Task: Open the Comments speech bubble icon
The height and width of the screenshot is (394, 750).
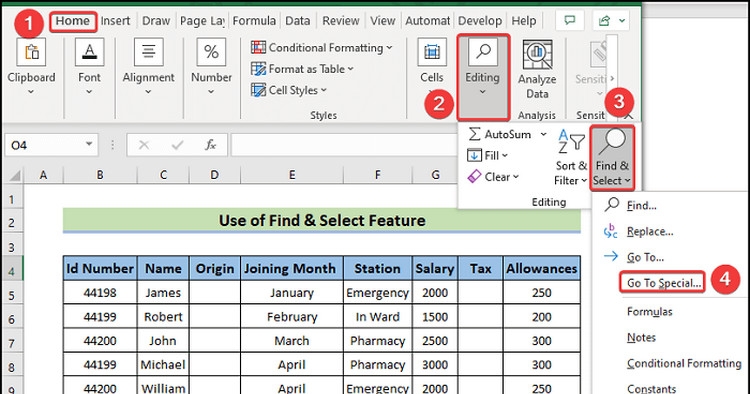Action: coord(569,21)
